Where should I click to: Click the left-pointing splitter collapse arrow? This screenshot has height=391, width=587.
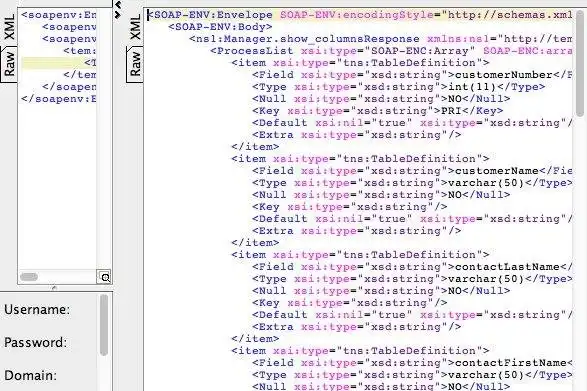point(118,5)
